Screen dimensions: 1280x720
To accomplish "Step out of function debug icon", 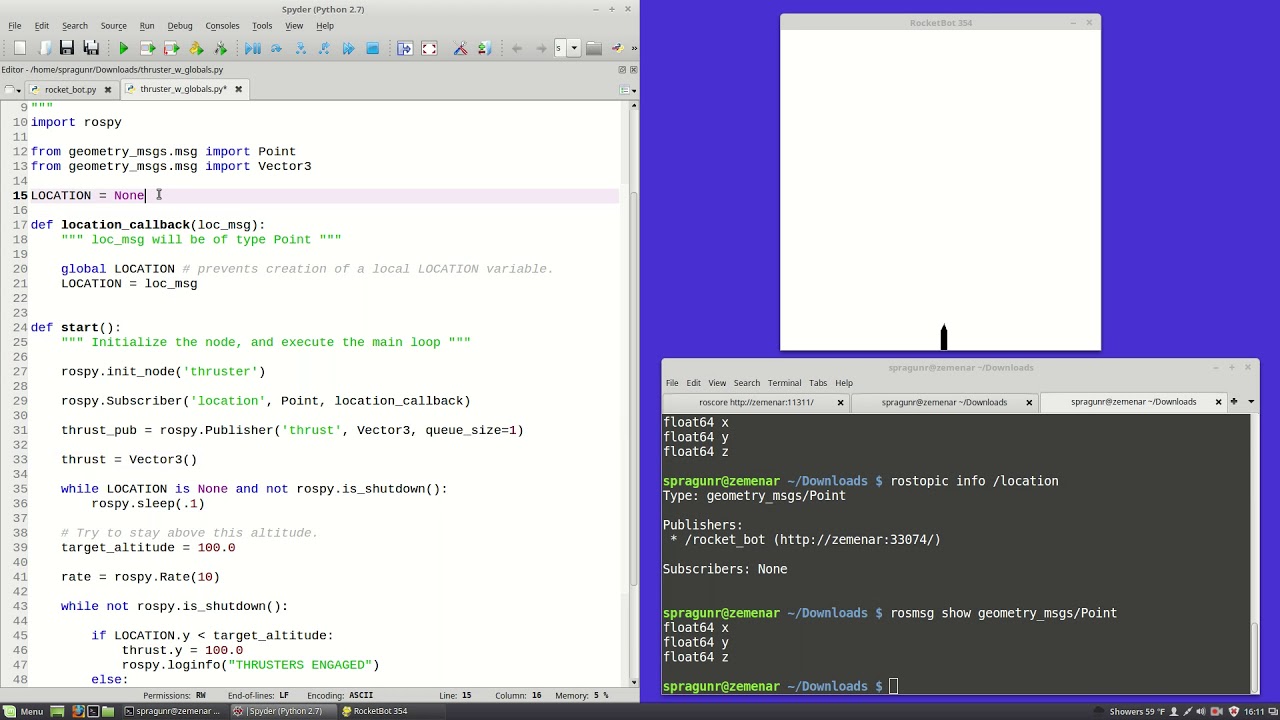I will tap(324, 48).
